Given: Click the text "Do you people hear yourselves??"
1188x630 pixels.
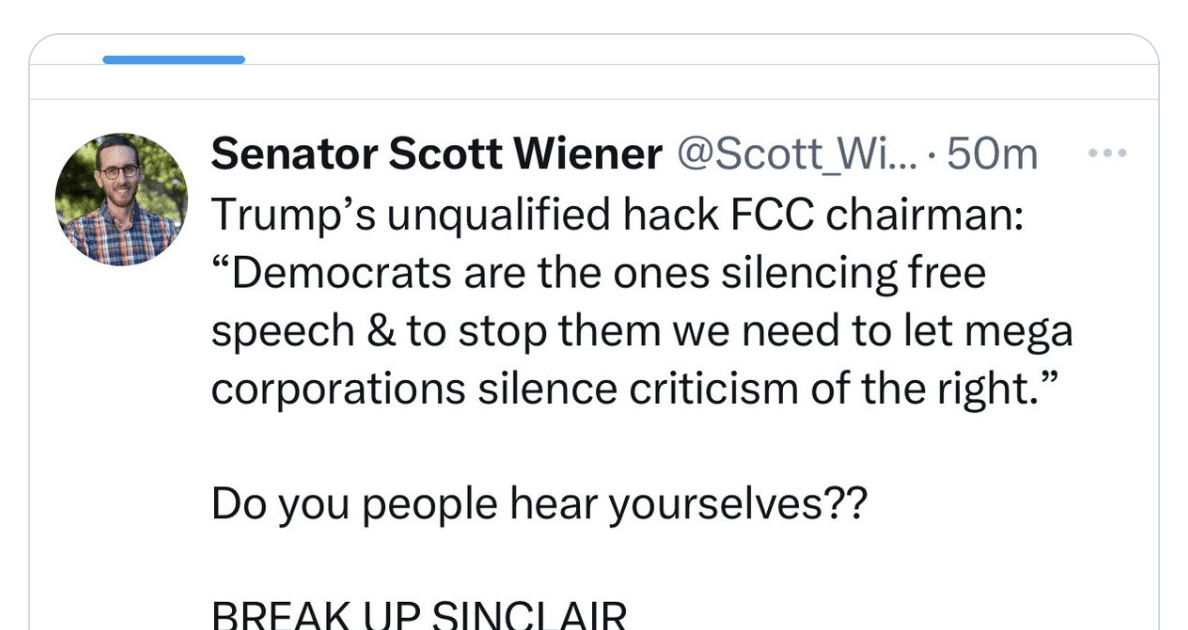Looking at the screenshot, I should pos(539,506).
